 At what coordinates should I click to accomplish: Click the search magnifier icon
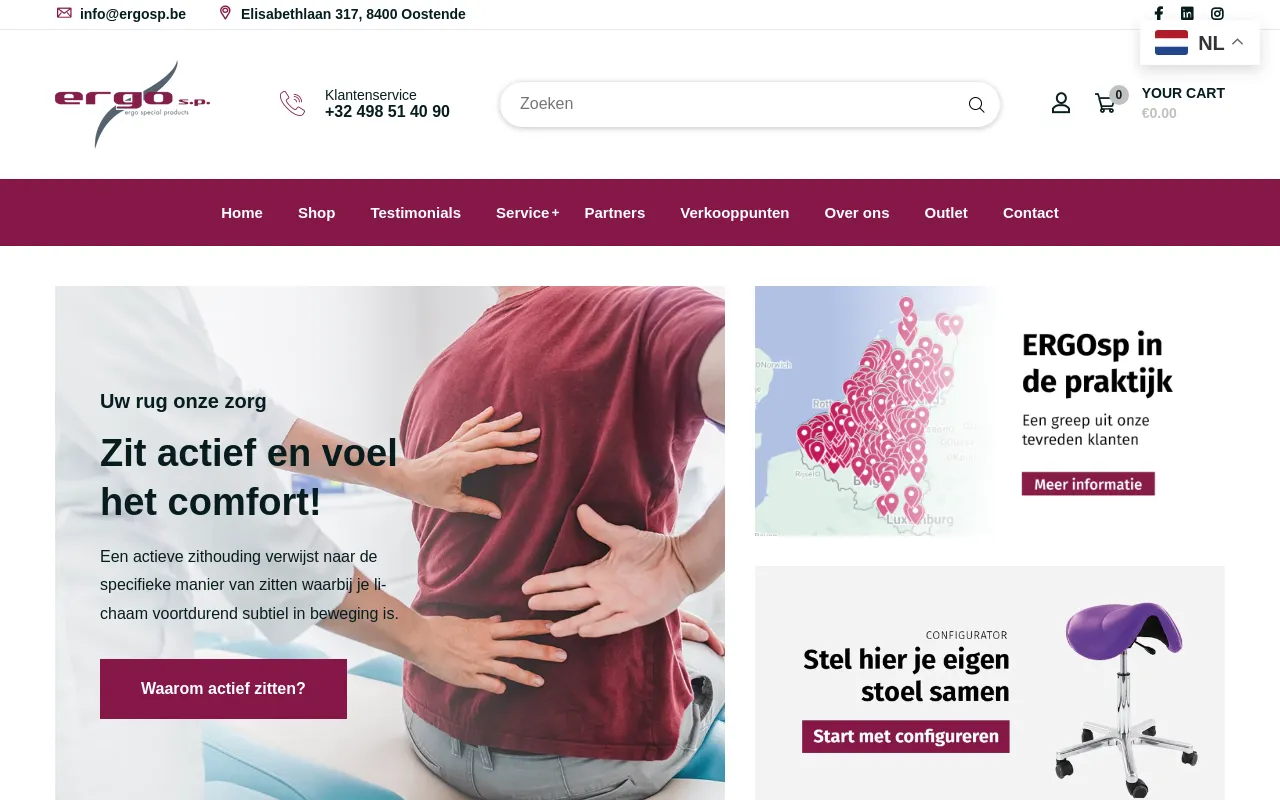point(976,104)
